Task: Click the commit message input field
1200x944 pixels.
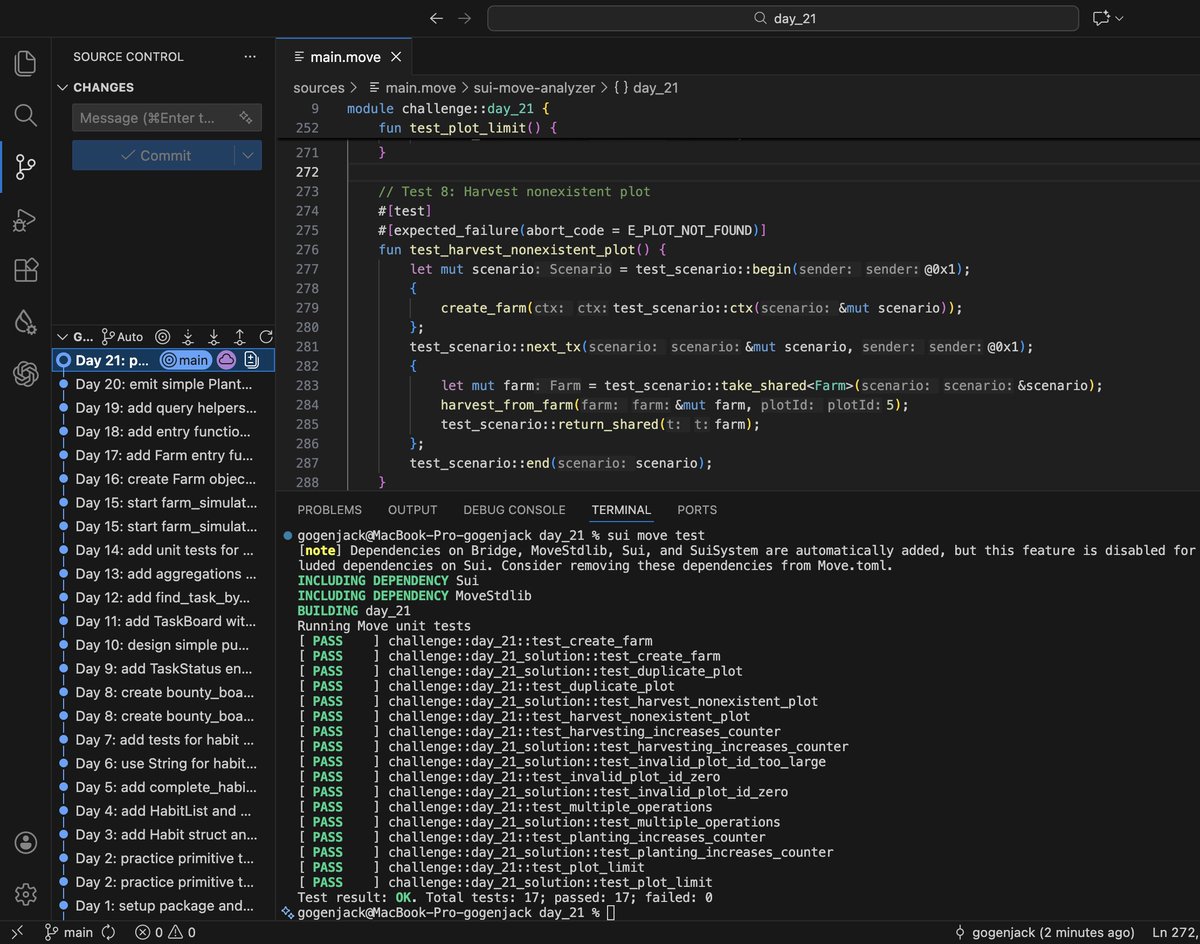Action: pyautogui.click(x=156, y=118)
